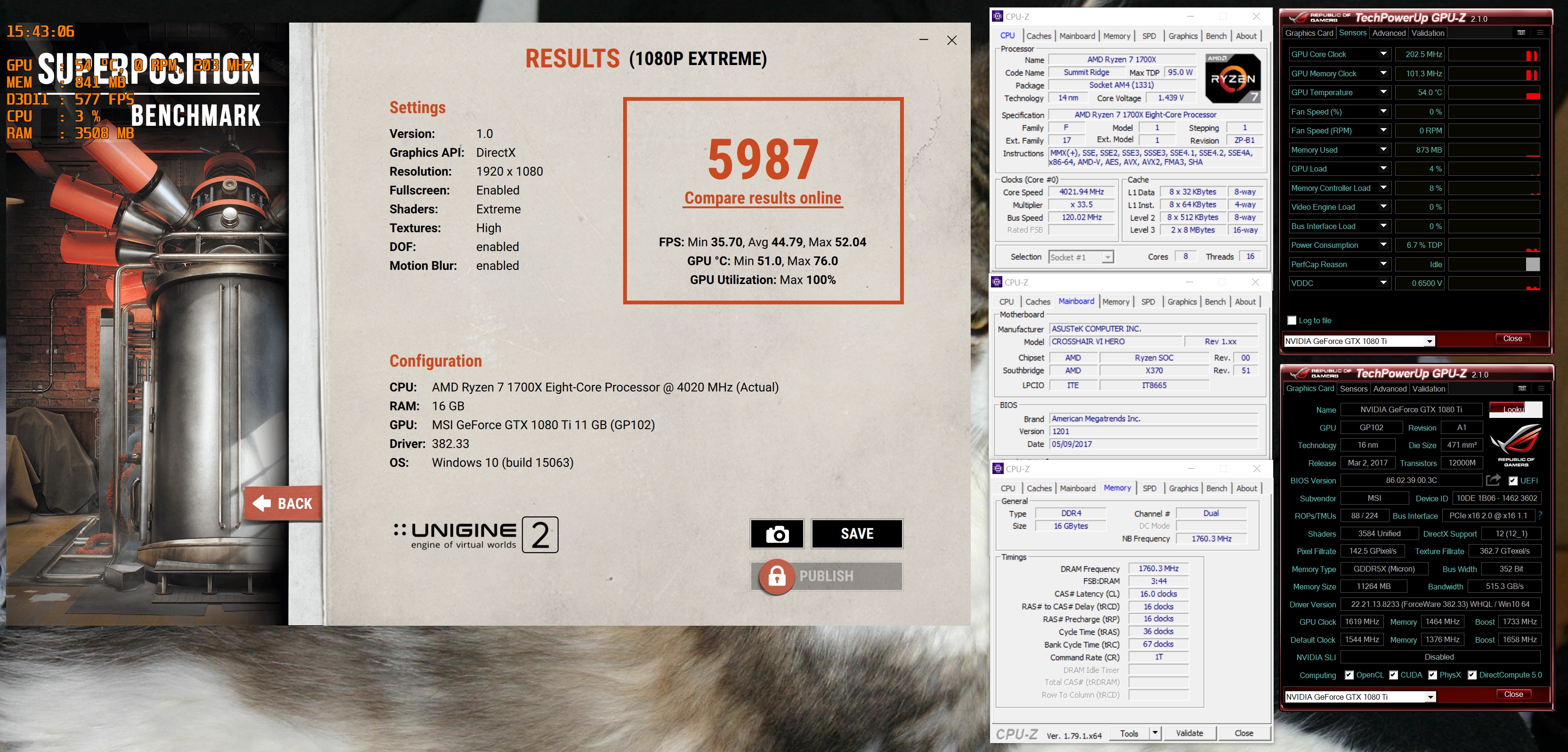Toggle the DirectCompute 5.0 checkbox
1568x752 pixels.
click(x=1472, y=675)
